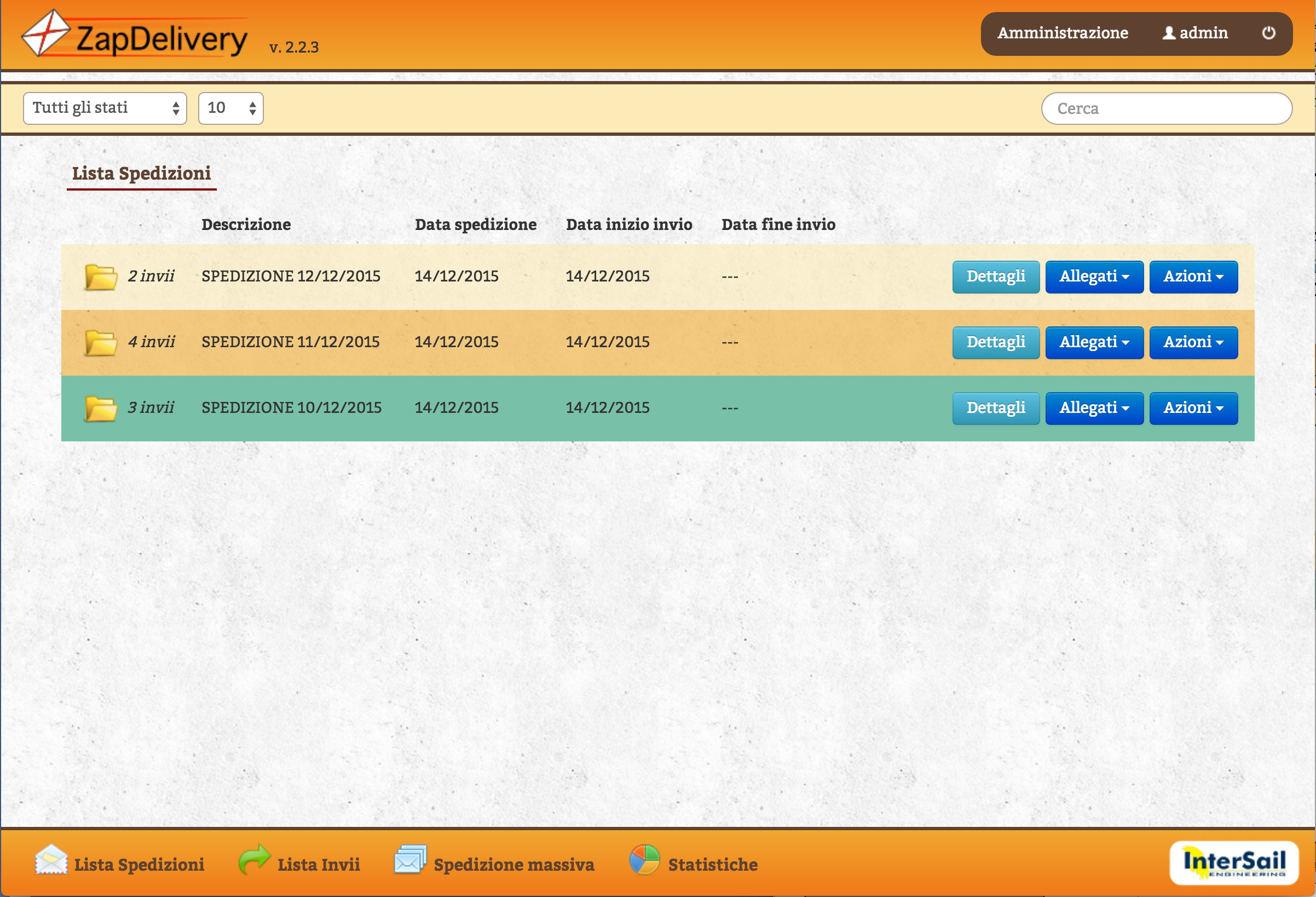
Task: Click the Lista Invii green arrow icon
Action: [254, 859]
